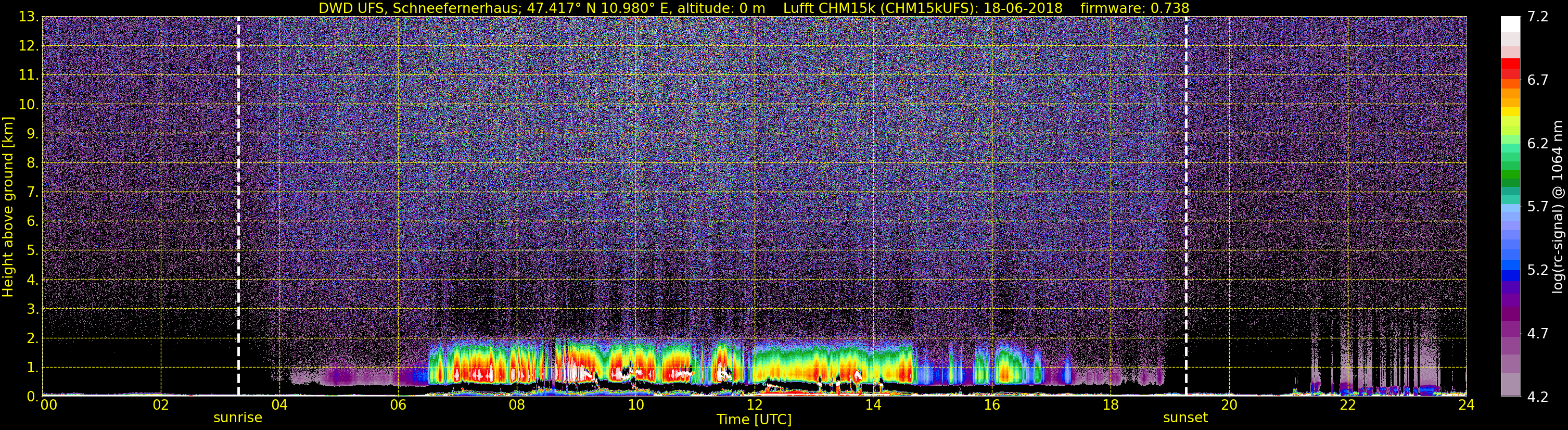This screenshot has width=1568, height=430.
Task: Click the y-axis tick label '8.'
Action: (32, 163)
